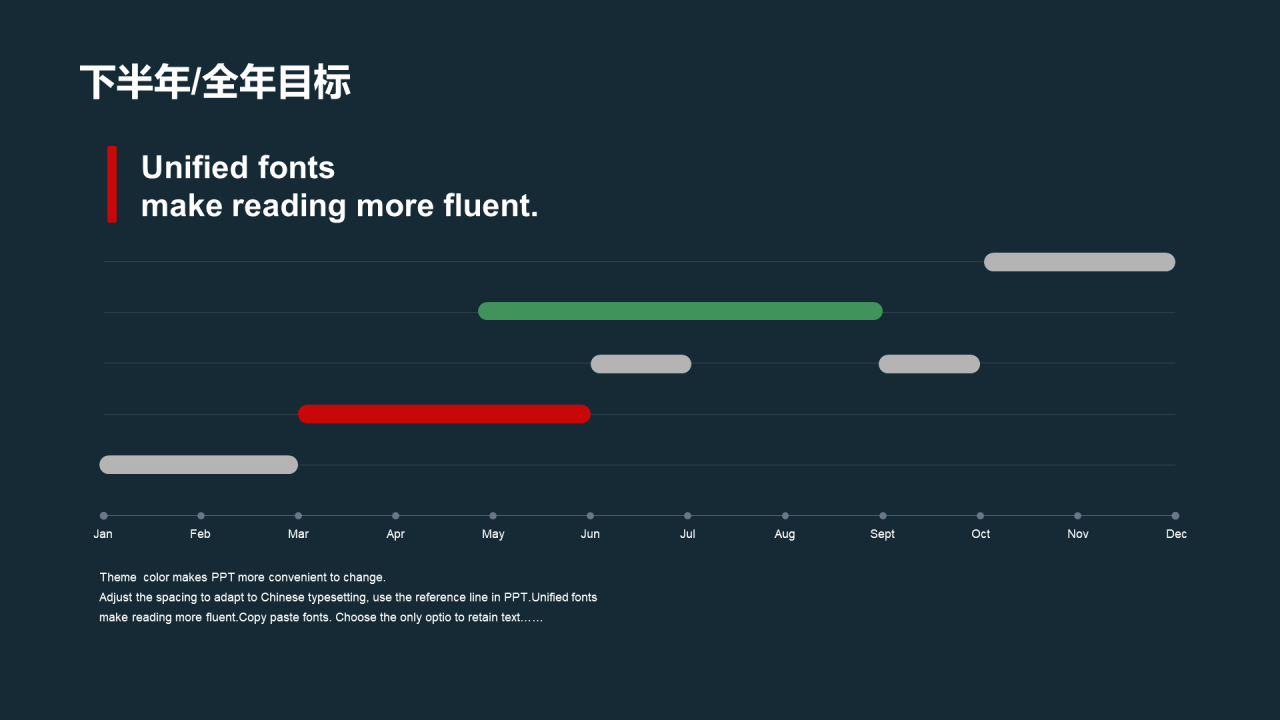Select the green timeline bar
The image size is (1280, 720).
[x=680, y=311]
